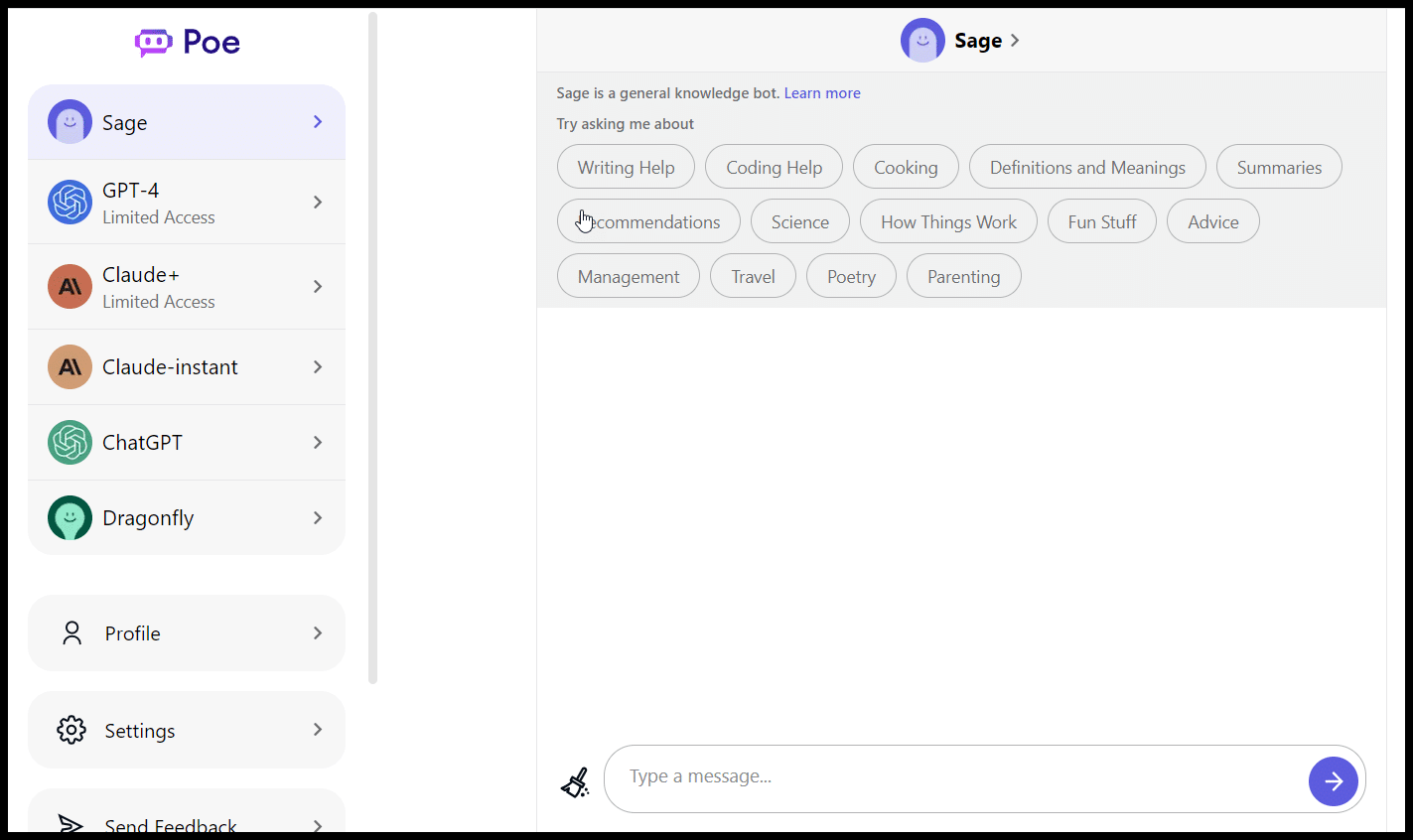Open the ChatGPT chat

[187, 443]
